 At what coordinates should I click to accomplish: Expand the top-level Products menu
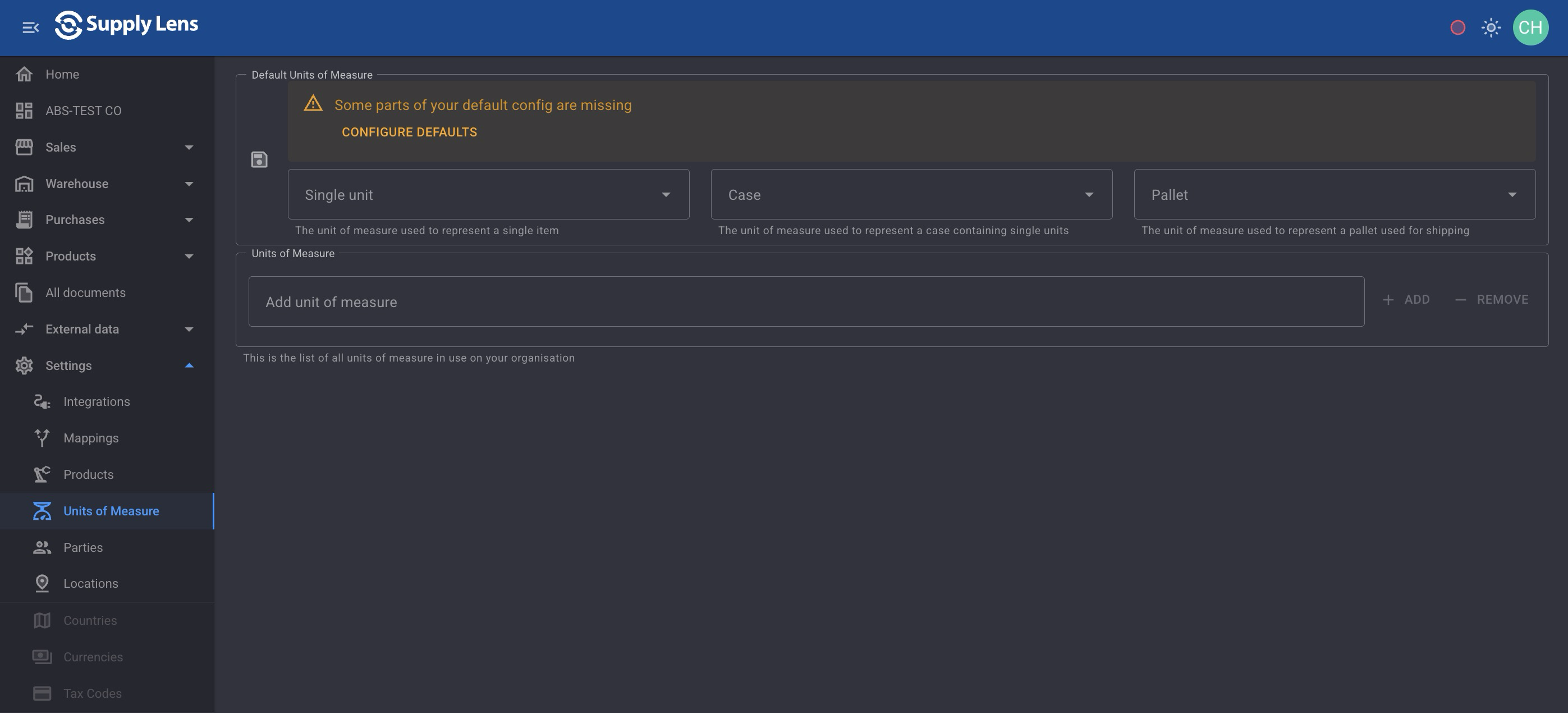pyautogui.click(x=107, y=257)
